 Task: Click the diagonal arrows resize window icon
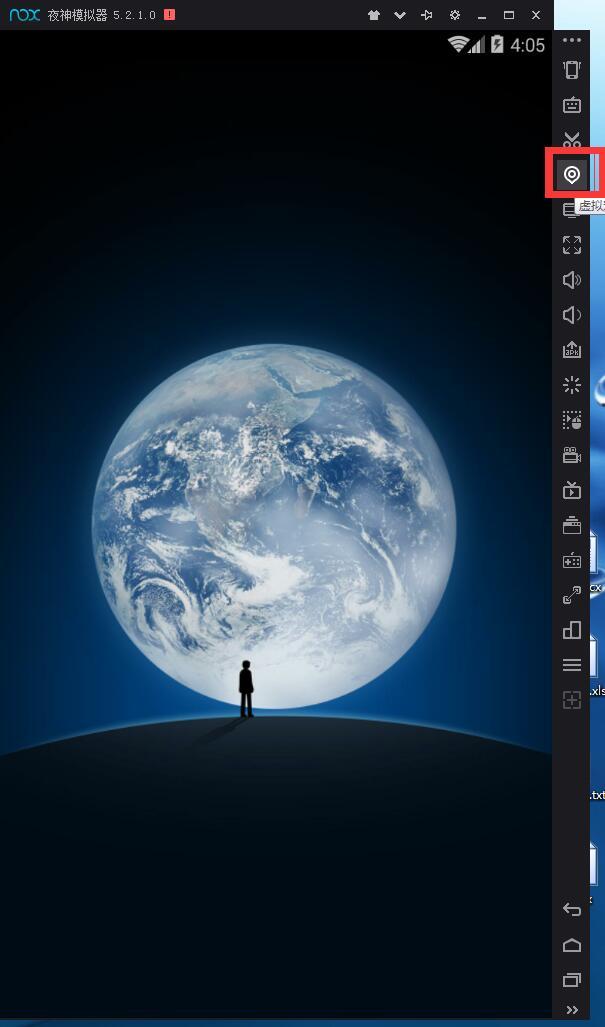[572, 595]
